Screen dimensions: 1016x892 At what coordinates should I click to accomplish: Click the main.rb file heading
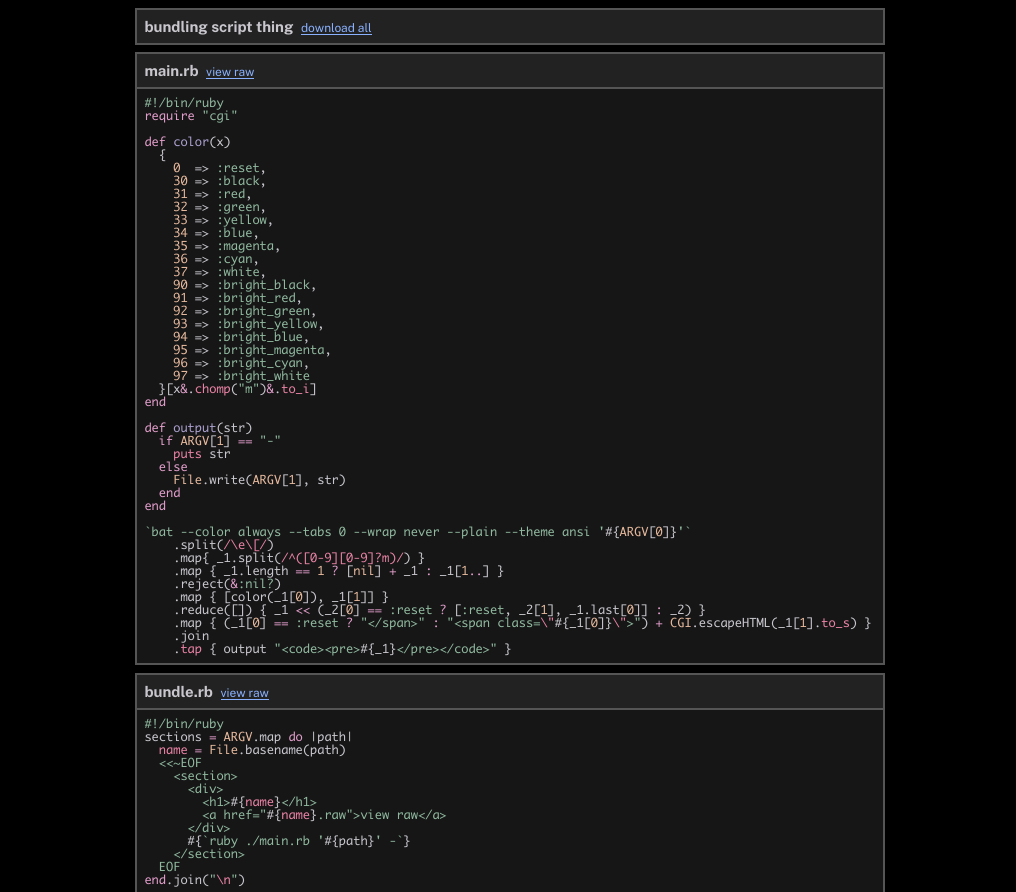171,71
